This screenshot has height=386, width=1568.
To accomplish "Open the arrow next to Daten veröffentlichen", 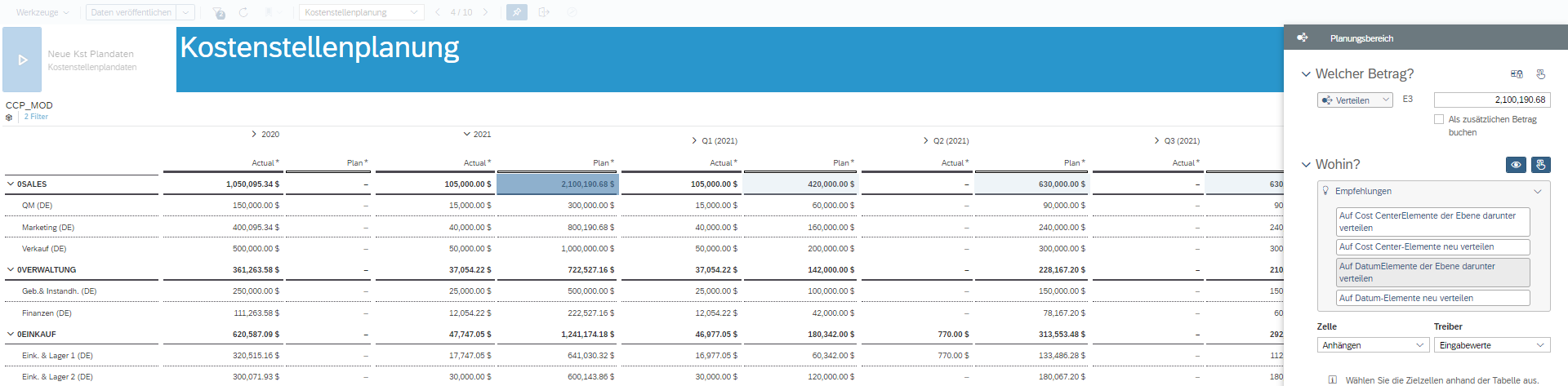I will point(187,12).
